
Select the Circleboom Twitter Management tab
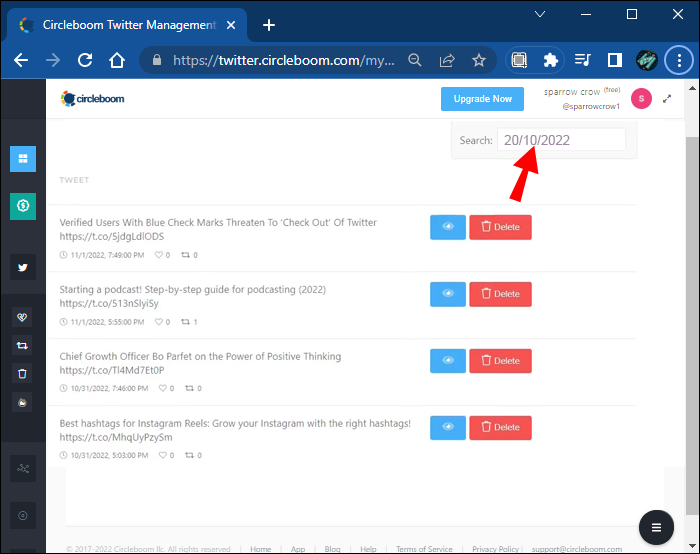coord(127,25)
